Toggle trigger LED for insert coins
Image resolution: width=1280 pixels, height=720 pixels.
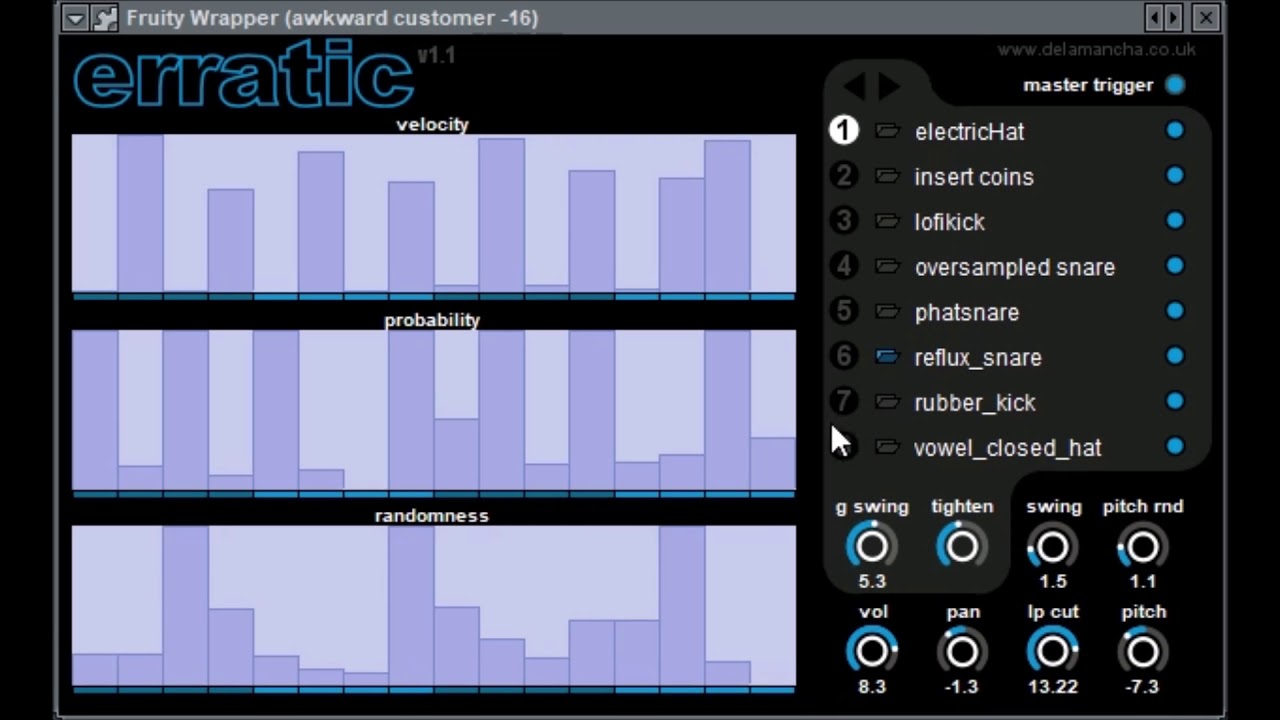(x=1175, y=175)
